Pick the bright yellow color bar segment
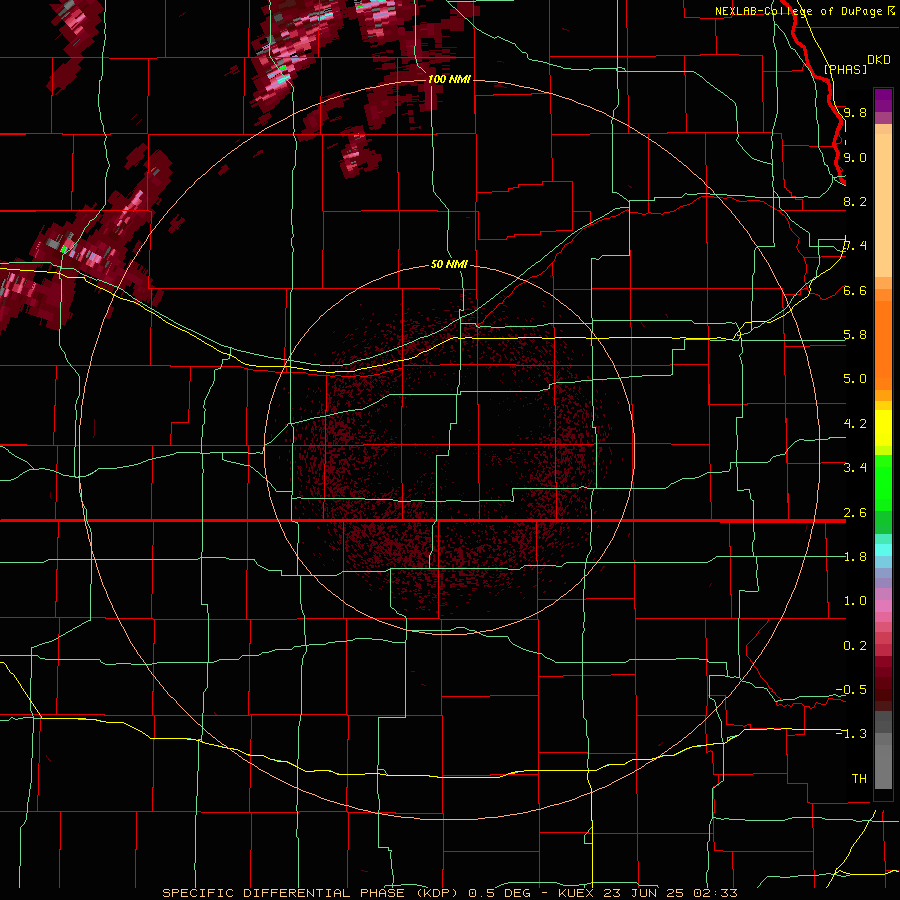This screenshot has height=900, width=900. pos(883,428)
